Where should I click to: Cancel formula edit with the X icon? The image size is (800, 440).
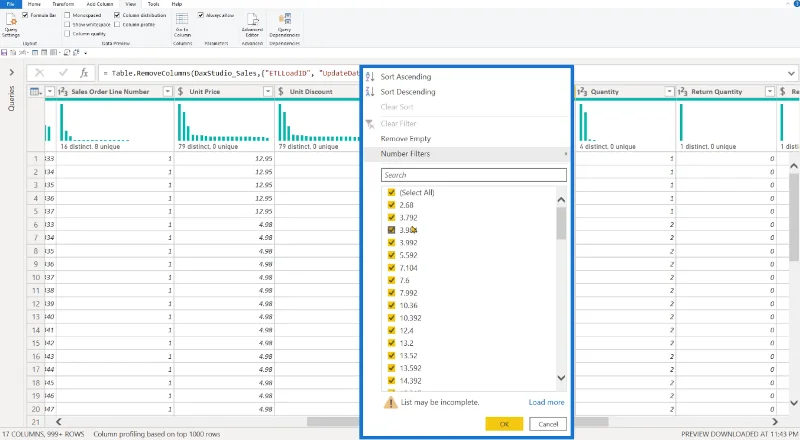pos(39,73)
